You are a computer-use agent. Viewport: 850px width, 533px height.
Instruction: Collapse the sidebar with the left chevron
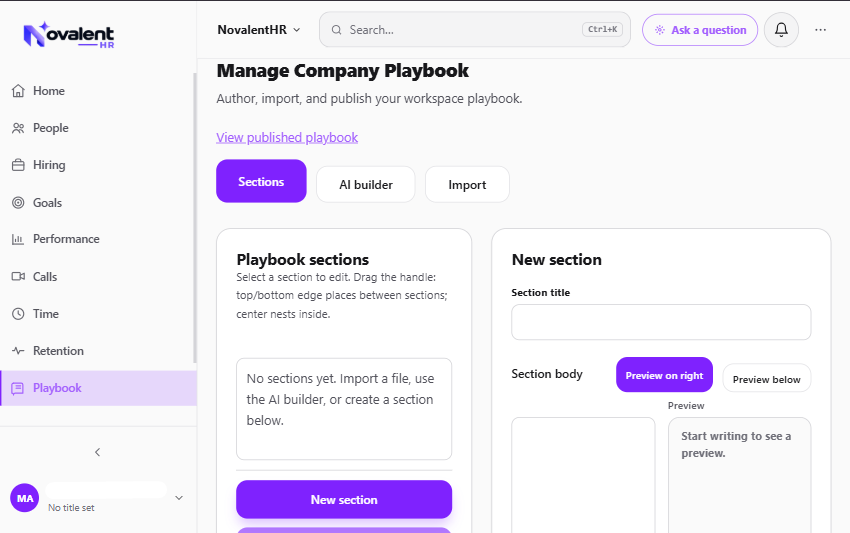pos(98,452)
